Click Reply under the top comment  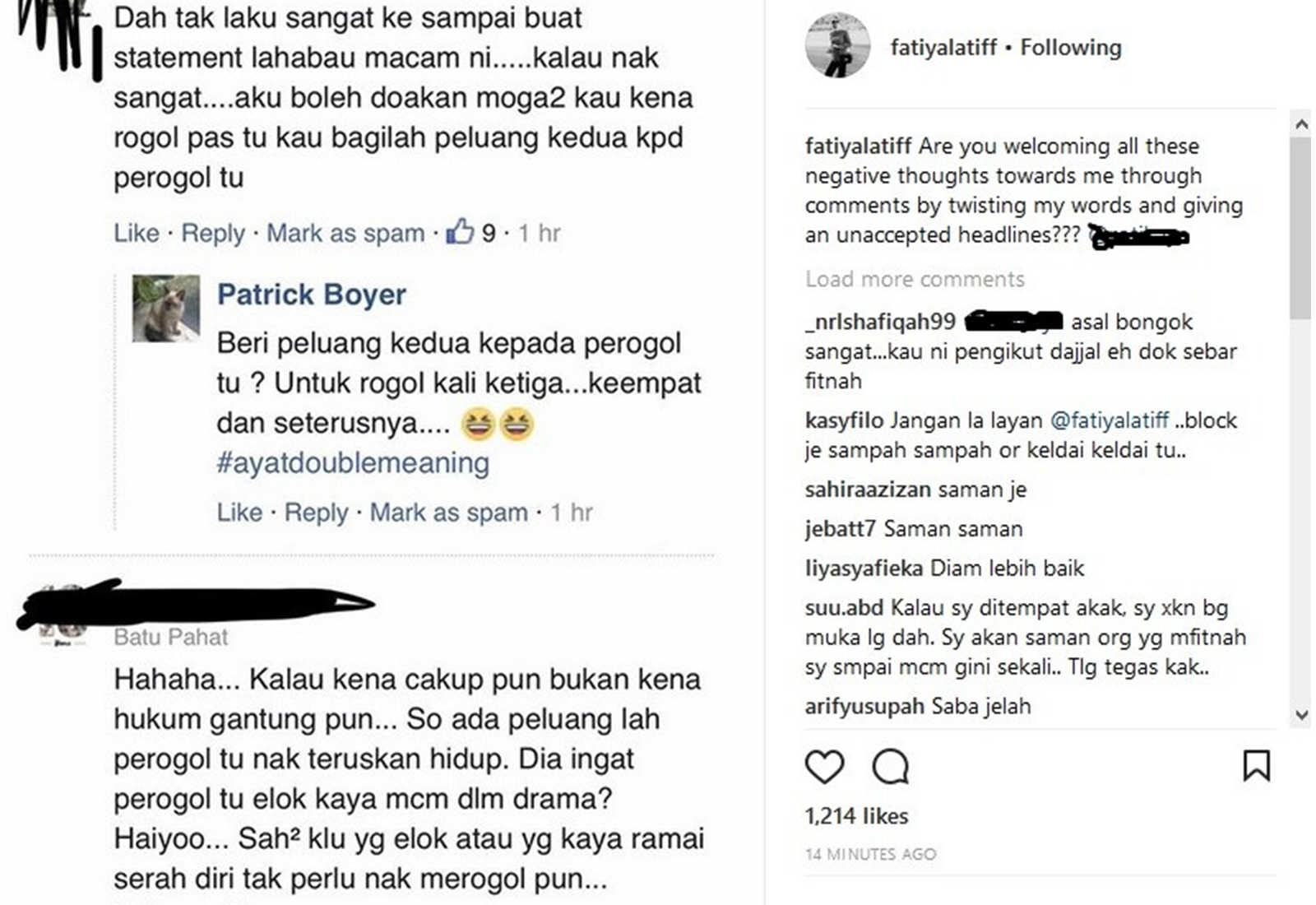pyautogui.click(x=213, y=233)
